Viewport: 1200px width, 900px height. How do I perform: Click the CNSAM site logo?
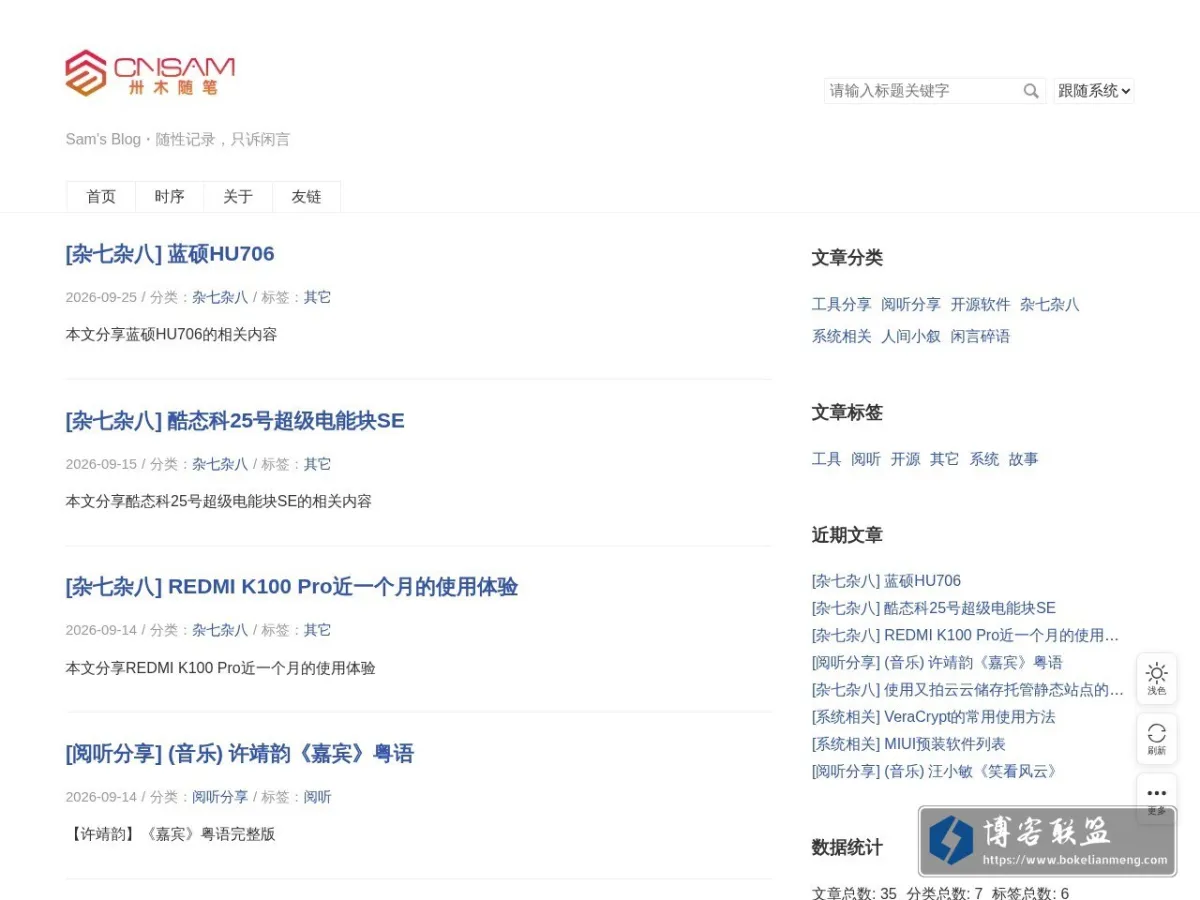[x=150, y=73]
